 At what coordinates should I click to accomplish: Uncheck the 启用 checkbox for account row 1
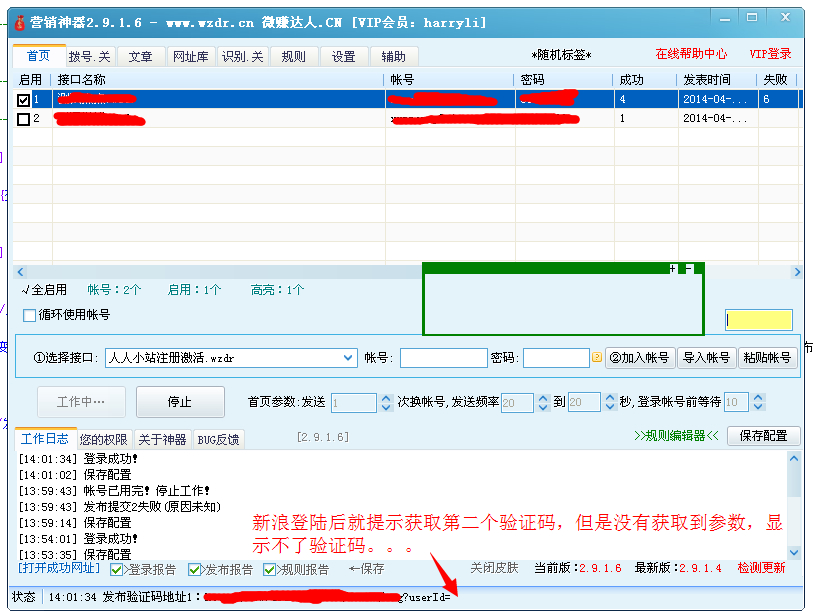click(x=24, y=98)
